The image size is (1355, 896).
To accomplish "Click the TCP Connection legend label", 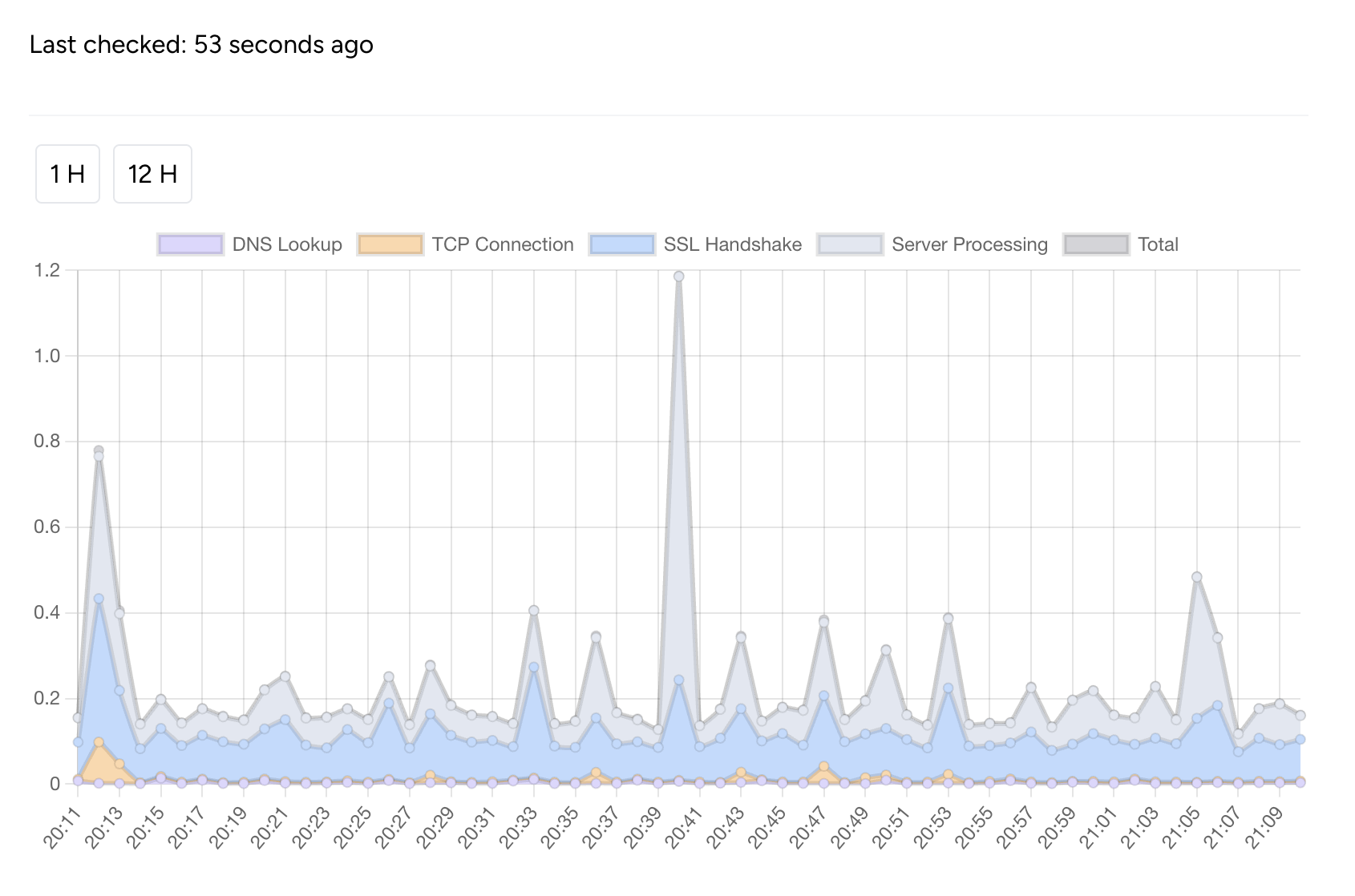I will pyautogui.click(x=503, y=244).
